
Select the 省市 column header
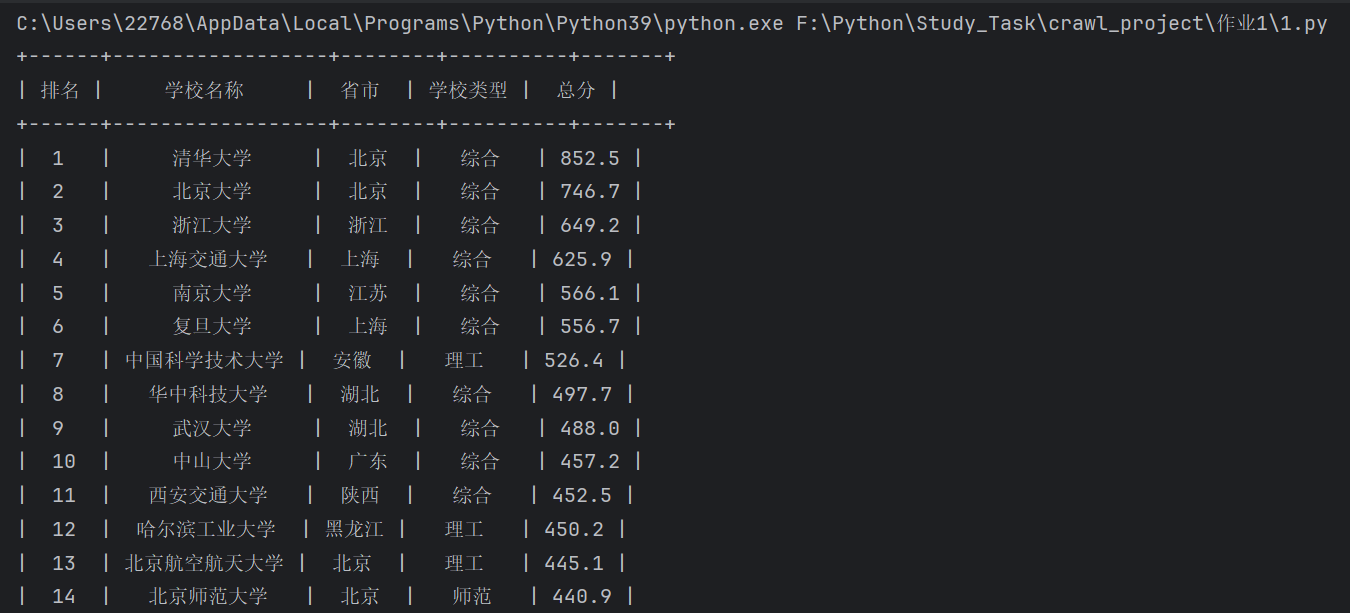pos(360,90)
